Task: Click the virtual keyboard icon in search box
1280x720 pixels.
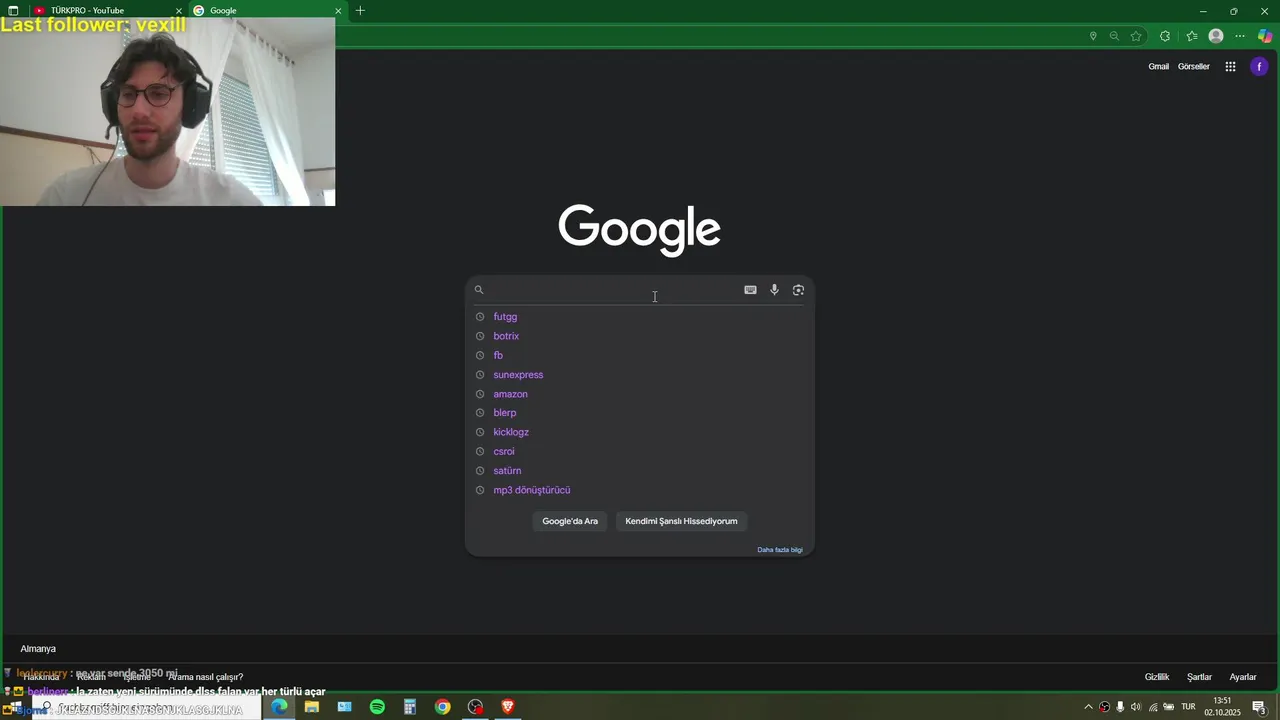Action: tap(750, 290)
